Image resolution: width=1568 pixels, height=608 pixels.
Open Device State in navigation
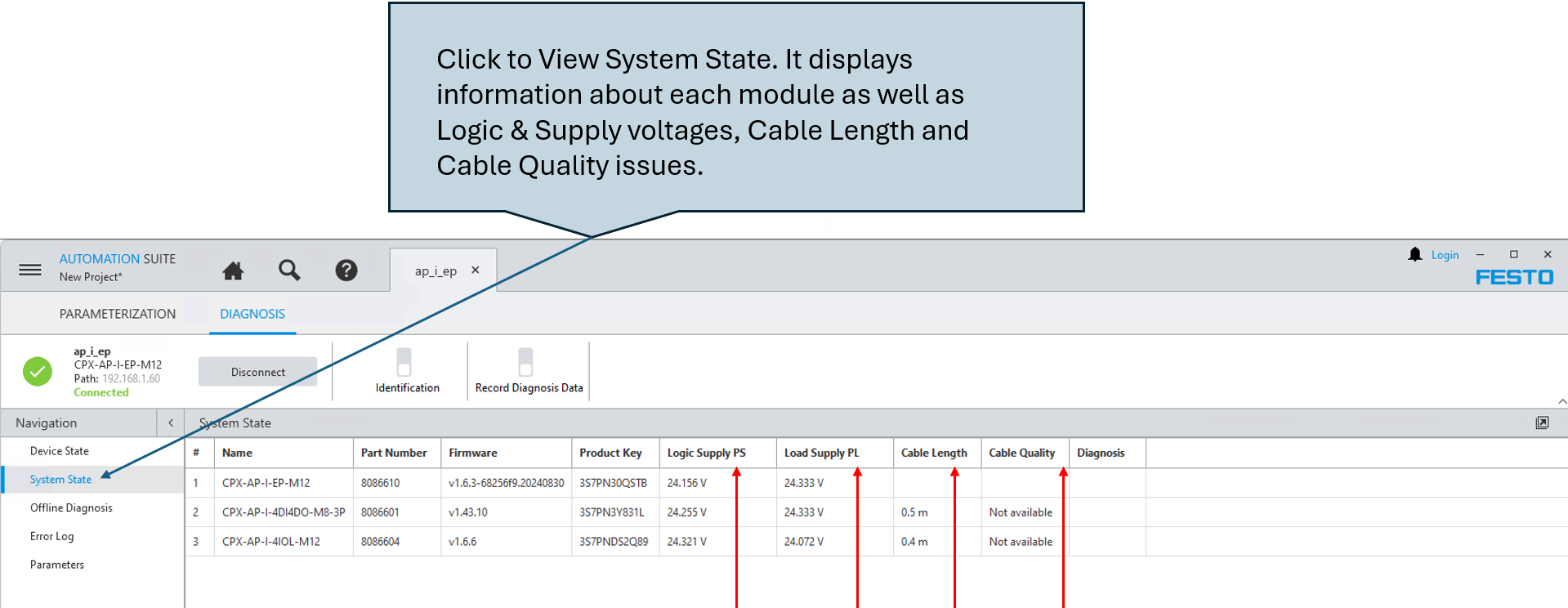(x=60, y=451)
